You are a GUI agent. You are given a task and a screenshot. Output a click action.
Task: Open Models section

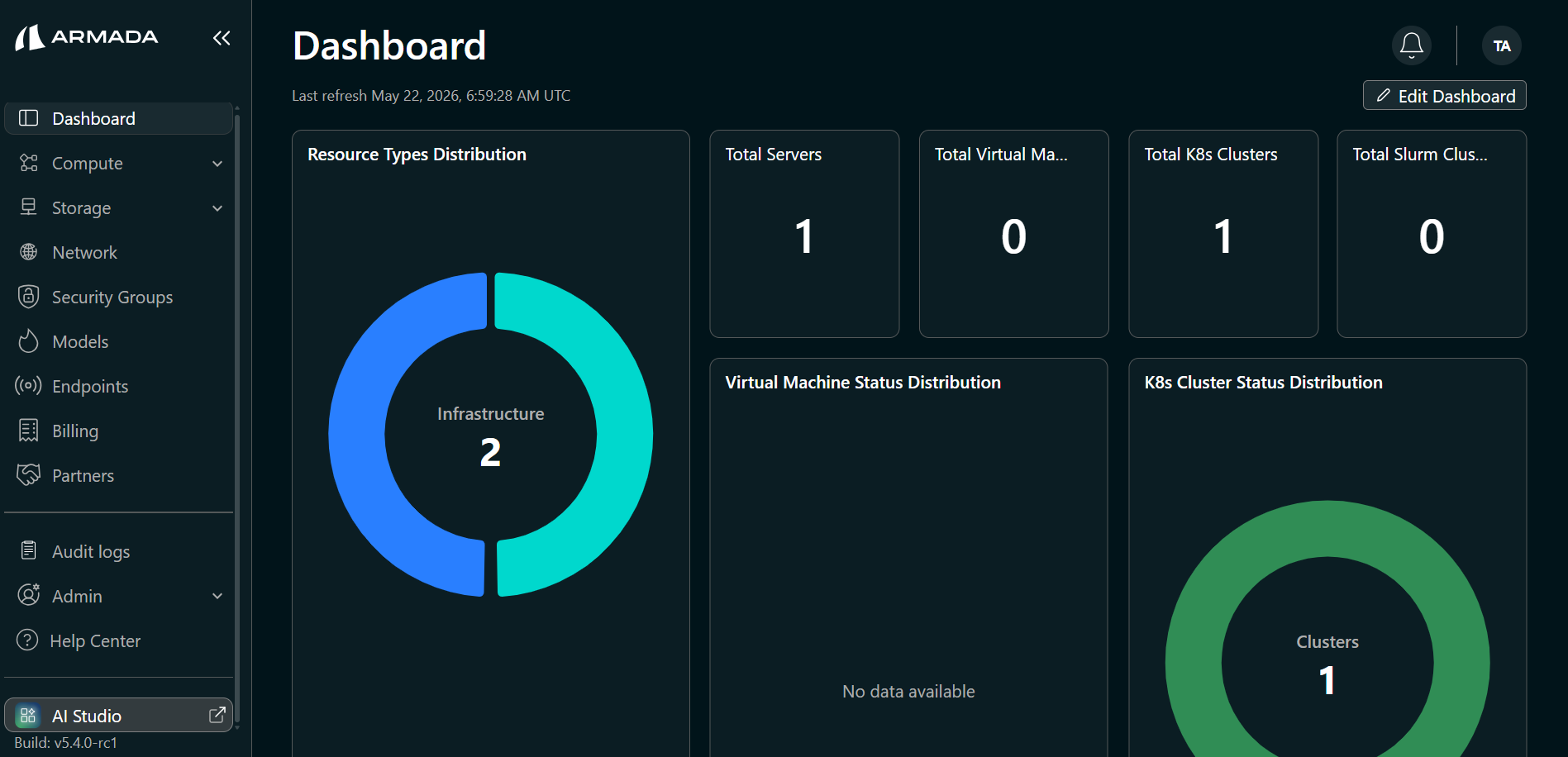pos(118,341)
